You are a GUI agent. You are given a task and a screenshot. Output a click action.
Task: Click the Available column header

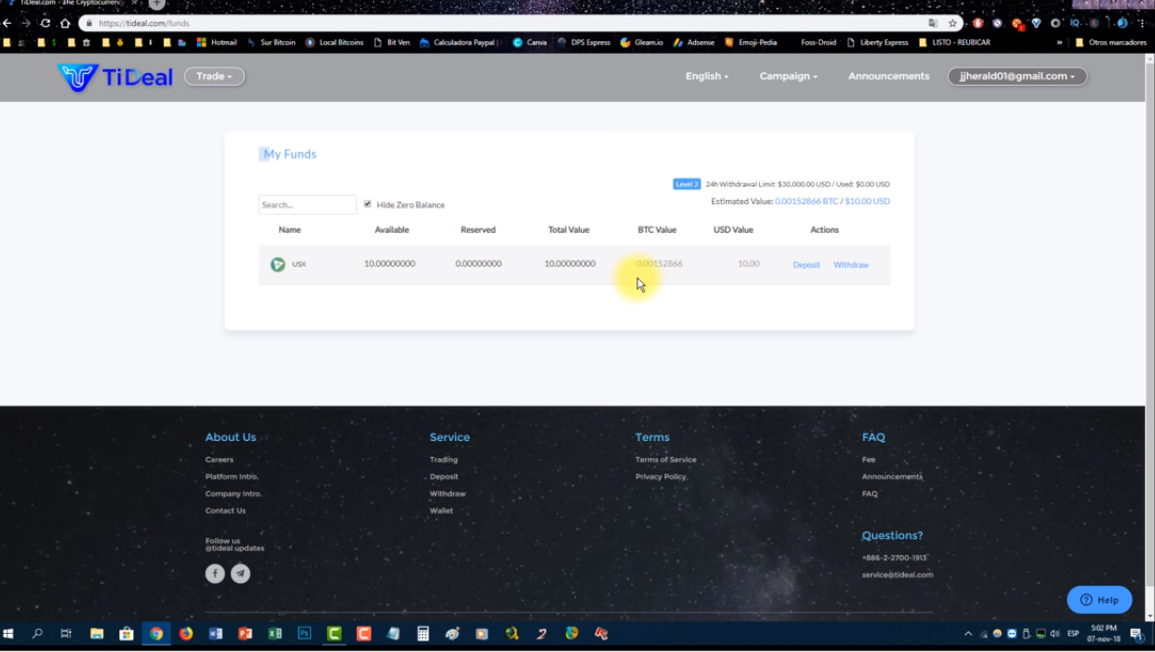(391, 230)
